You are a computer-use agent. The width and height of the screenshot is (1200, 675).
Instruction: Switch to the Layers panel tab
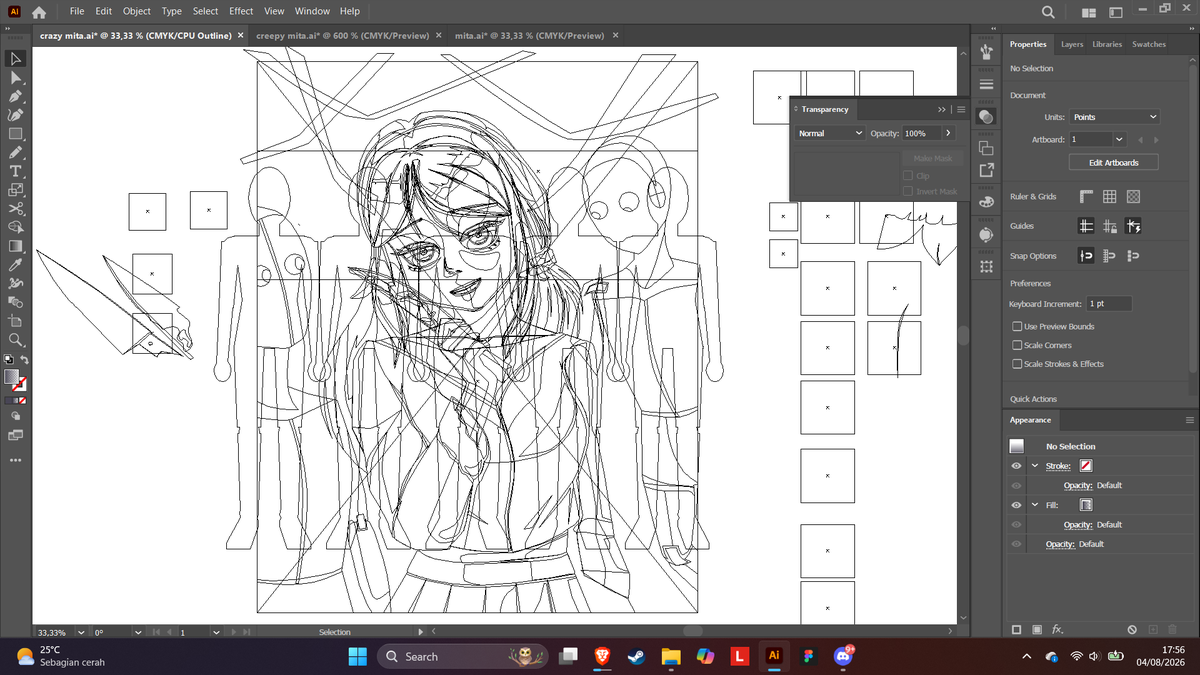[x=1072, y=44]
